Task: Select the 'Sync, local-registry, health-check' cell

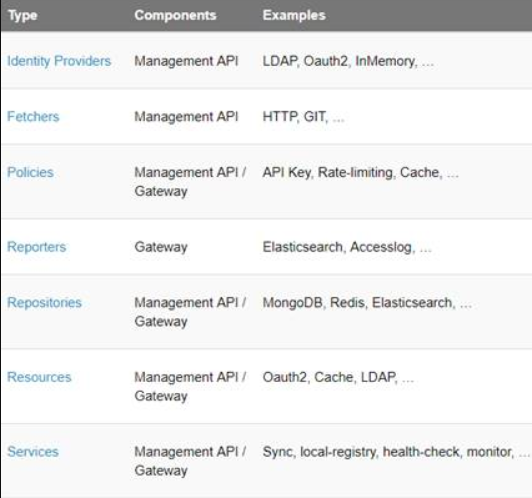Action: tap(396, 452)
